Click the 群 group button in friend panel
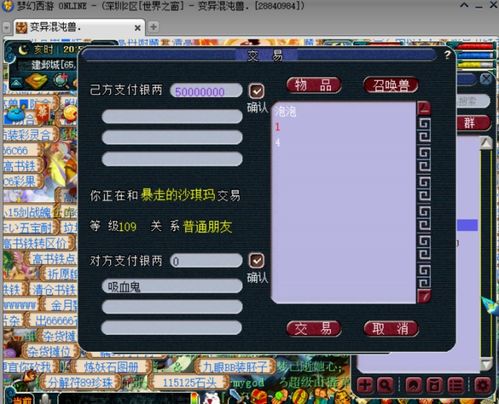The image size is (499, 404). click(x=473, y=123)
